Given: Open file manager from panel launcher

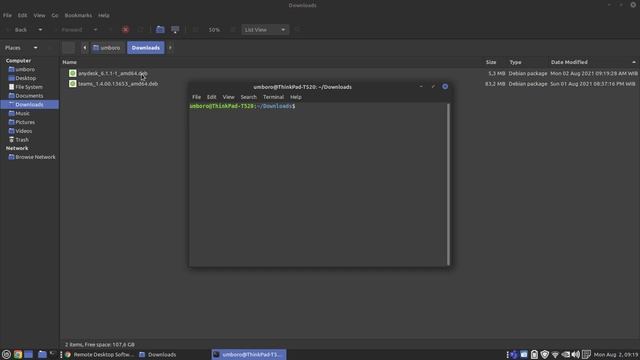Looking at the screenshot, I should [x=42, y=355].
